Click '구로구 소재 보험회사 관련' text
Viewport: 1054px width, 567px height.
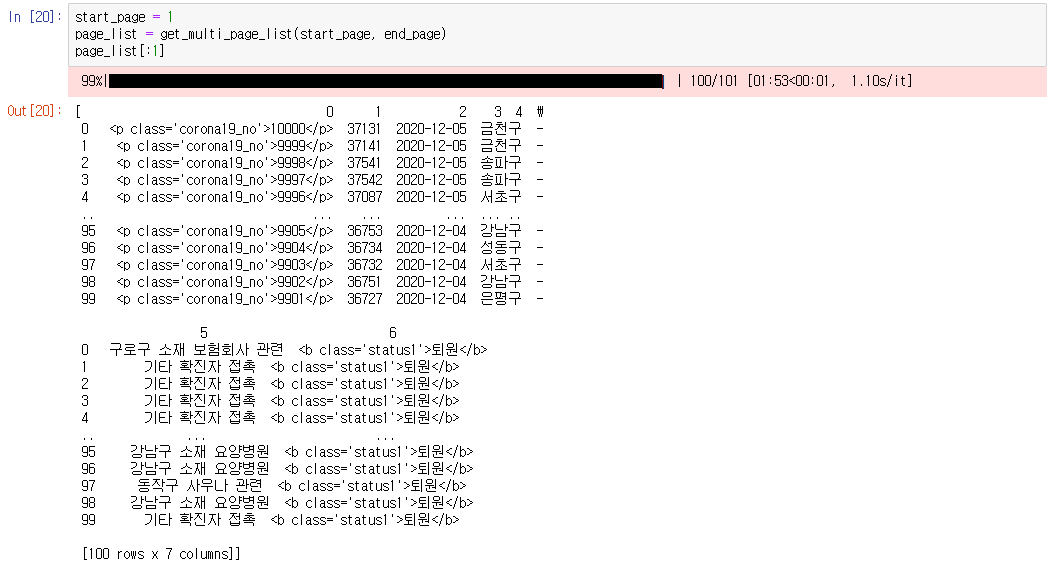click(x=196, y=350)
